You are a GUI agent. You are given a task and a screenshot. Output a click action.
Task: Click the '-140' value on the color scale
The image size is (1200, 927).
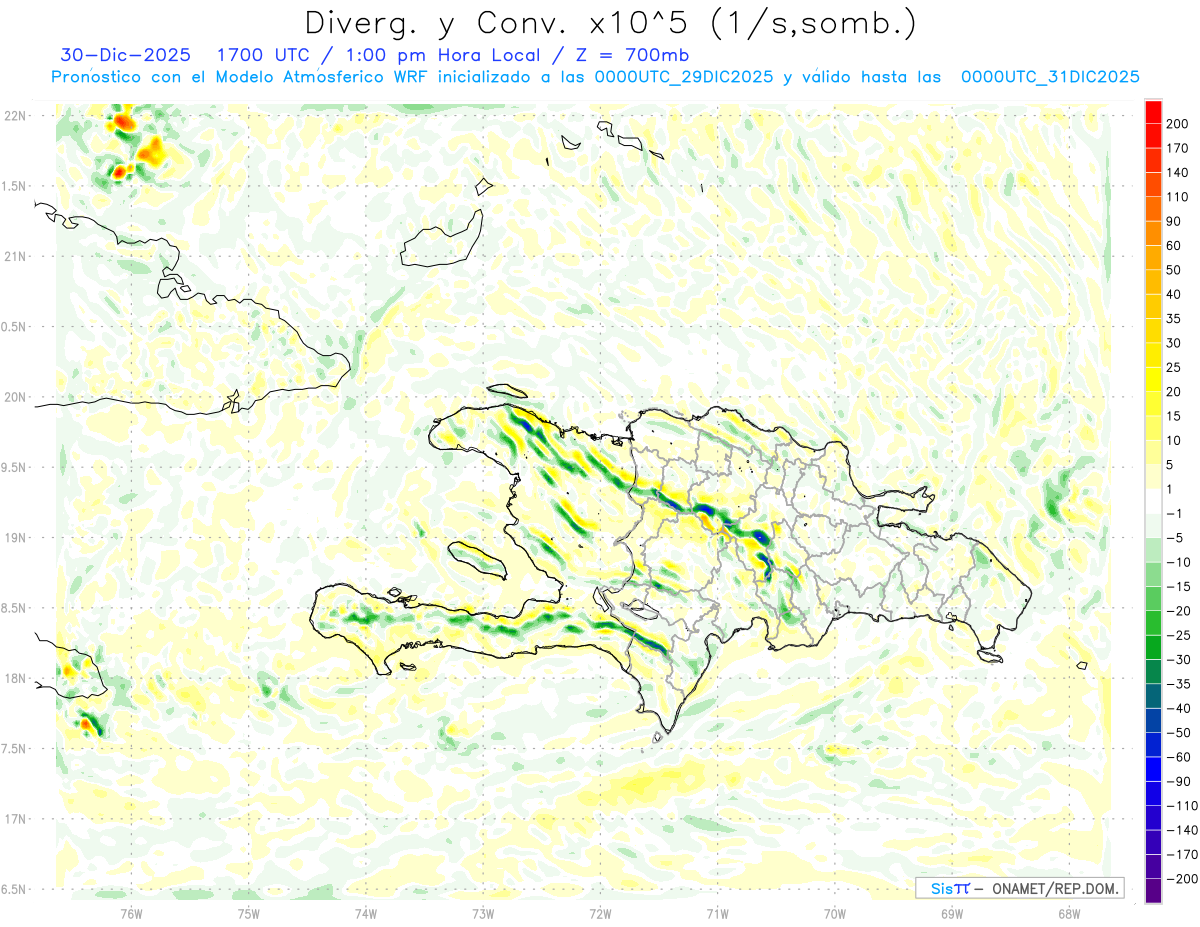coord(1180,831)
